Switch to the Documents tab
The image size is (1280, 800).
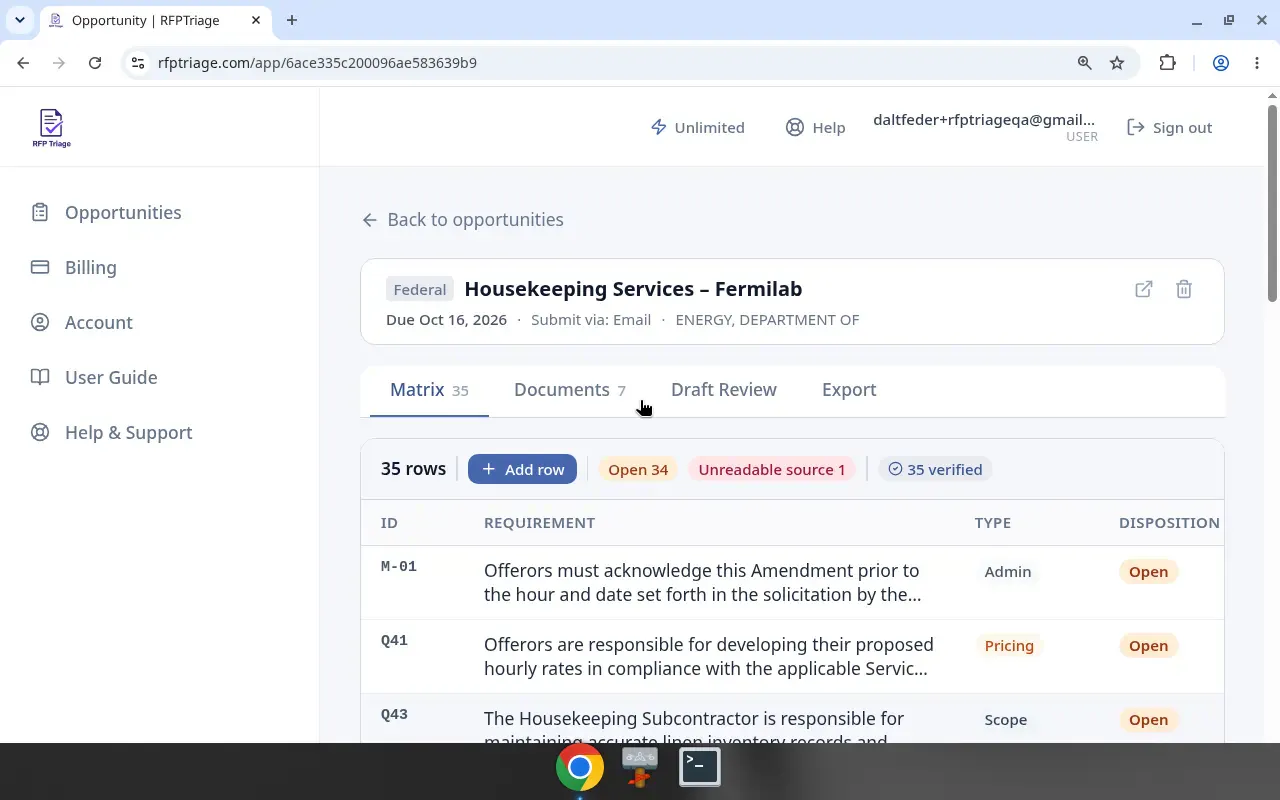[x=569, y=390]
